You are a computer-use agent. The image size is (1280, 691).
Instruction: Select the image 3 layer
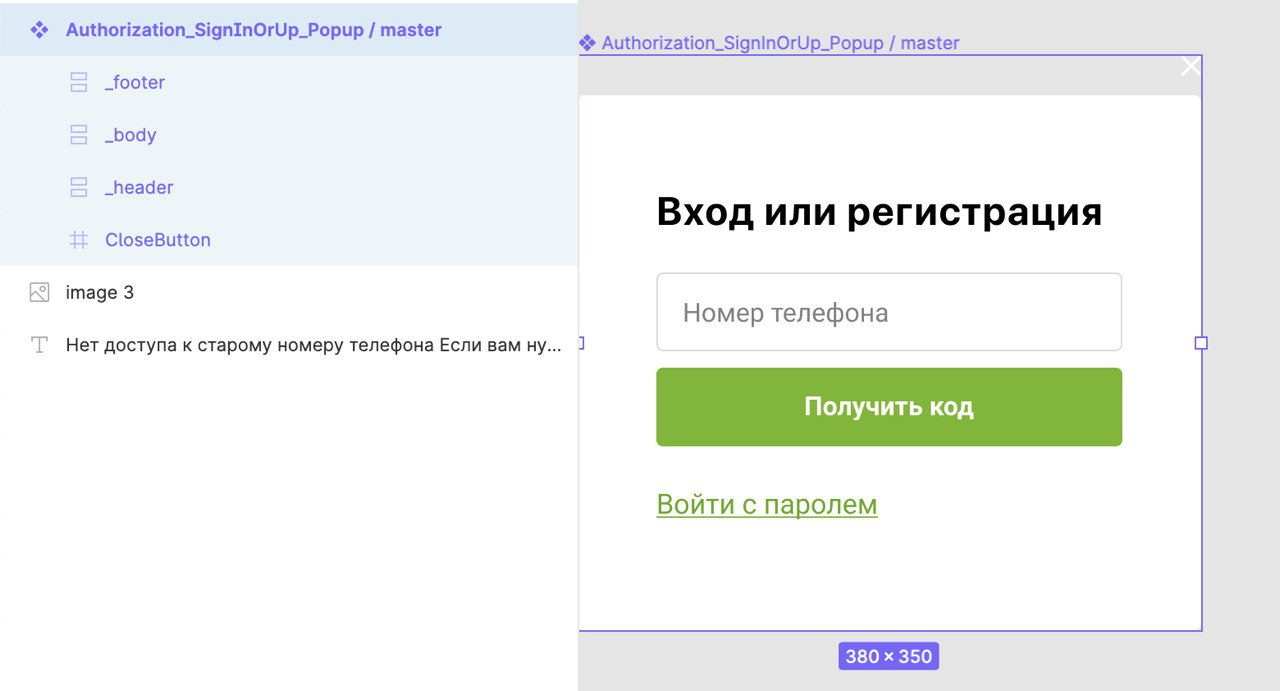click(289, 292)
